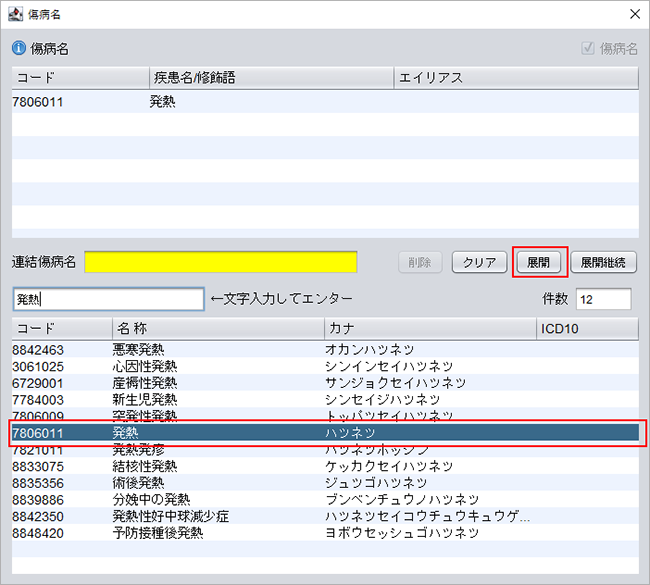The width and height of the screenshot is (650, 585).
Task: Sort results by the 名称 column header
Action: point(217,328)
